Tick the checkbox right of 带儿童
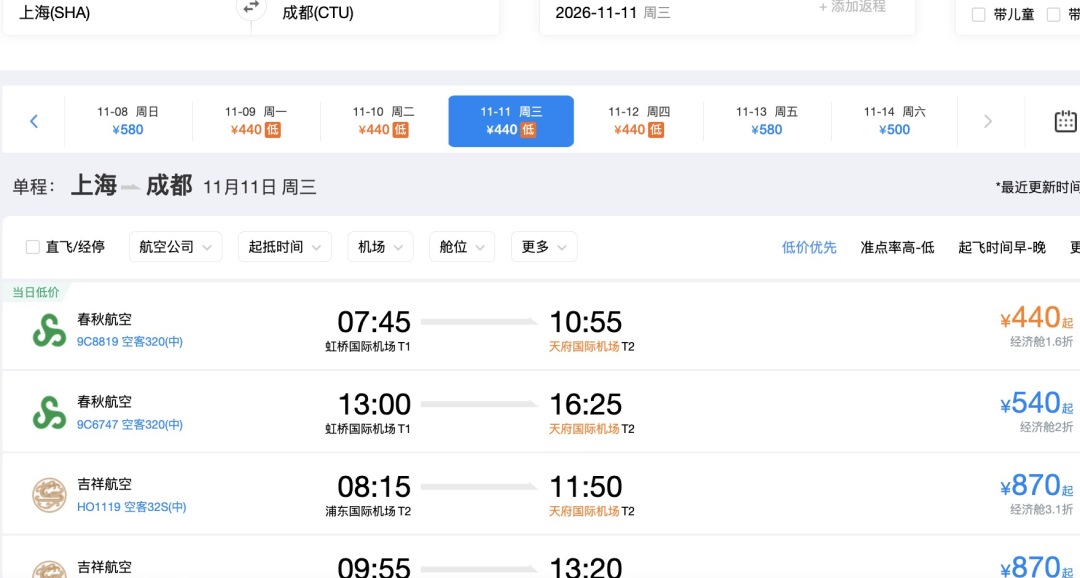Viewport: 1080px width, 578px height. point(1053,15)
